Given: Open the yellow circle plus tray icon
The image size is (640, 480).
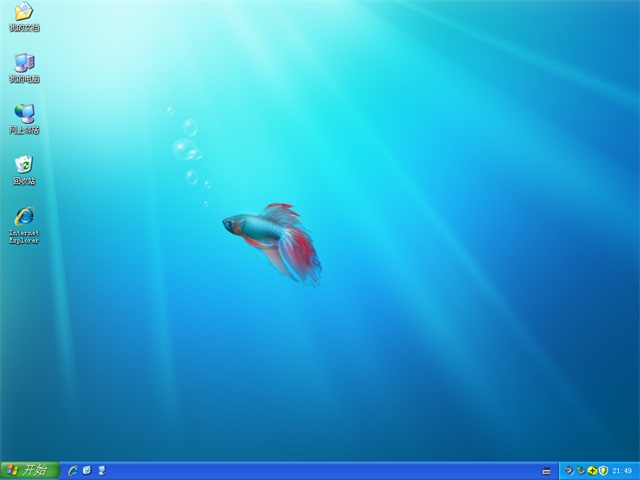Looking at the screenshot, I should click(592, 470).
